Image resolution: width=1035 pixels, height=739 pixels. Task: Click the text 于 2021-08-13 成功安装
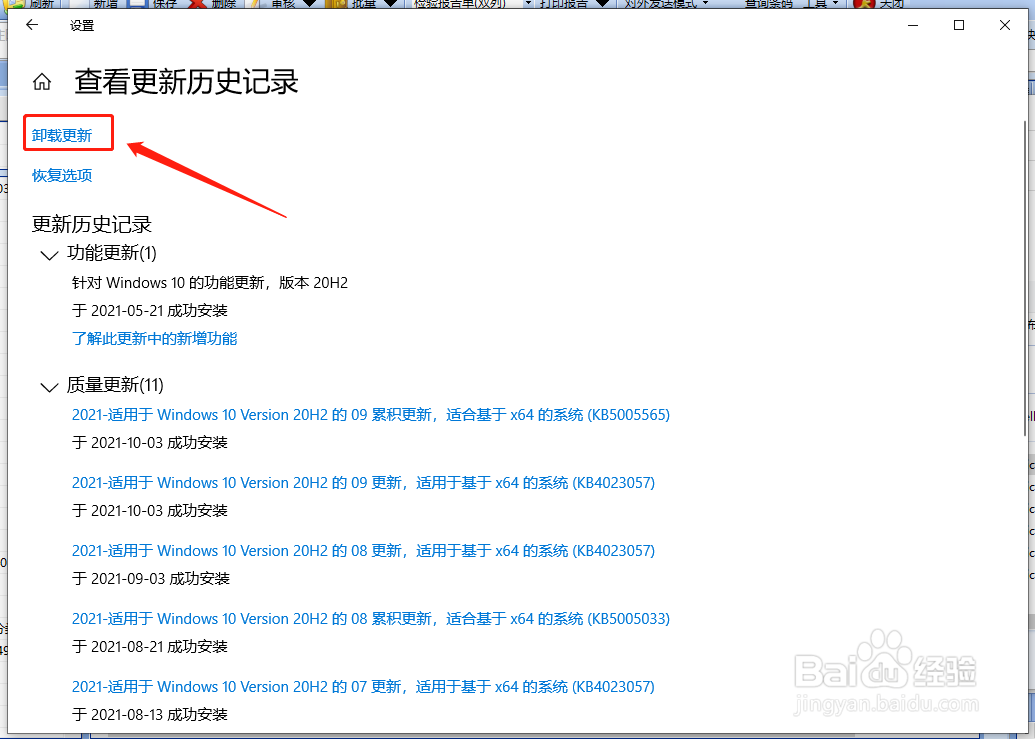click(x=150, y=714)
